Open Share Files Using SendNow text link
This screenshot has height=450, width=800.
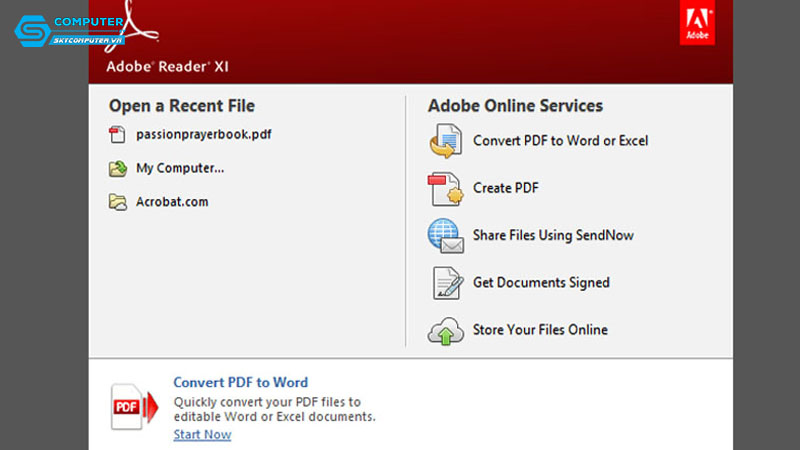[x=553, y=236]
